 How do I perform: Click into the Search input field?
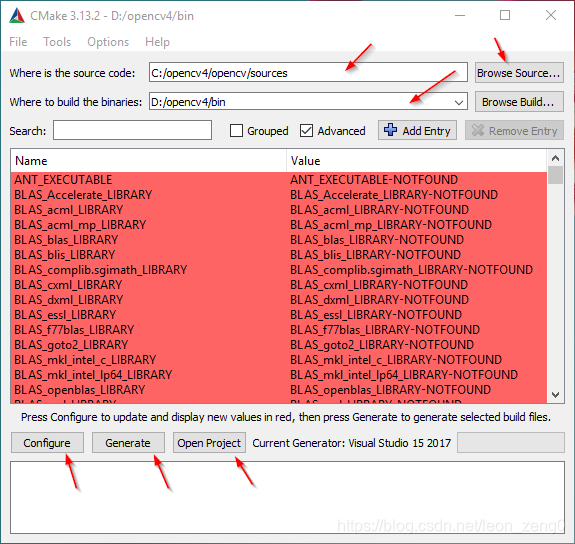click(132, 130)
